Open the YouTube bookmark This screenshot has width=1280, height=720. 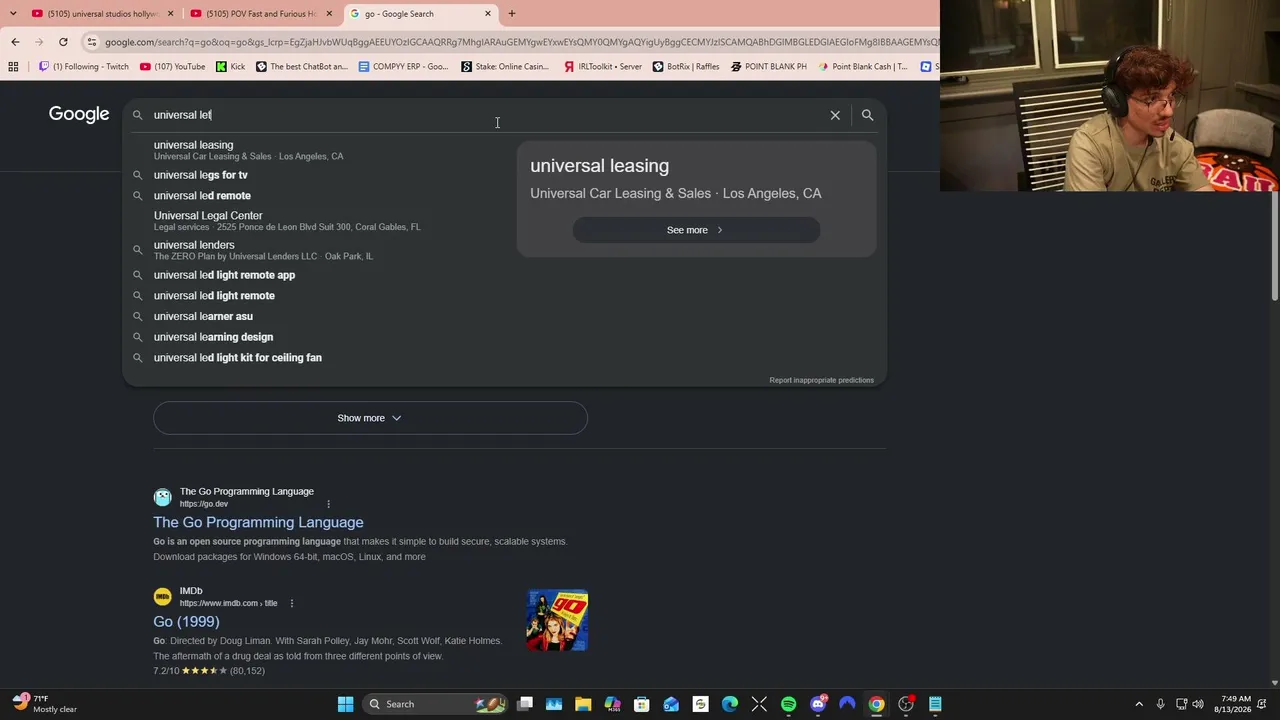[x=173, y=67]
